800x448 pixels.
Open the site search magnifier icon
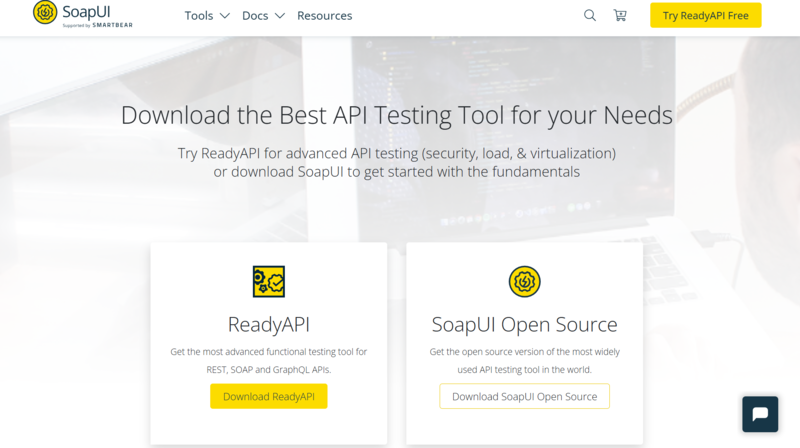pyautogui.click(x=590, y=16)
